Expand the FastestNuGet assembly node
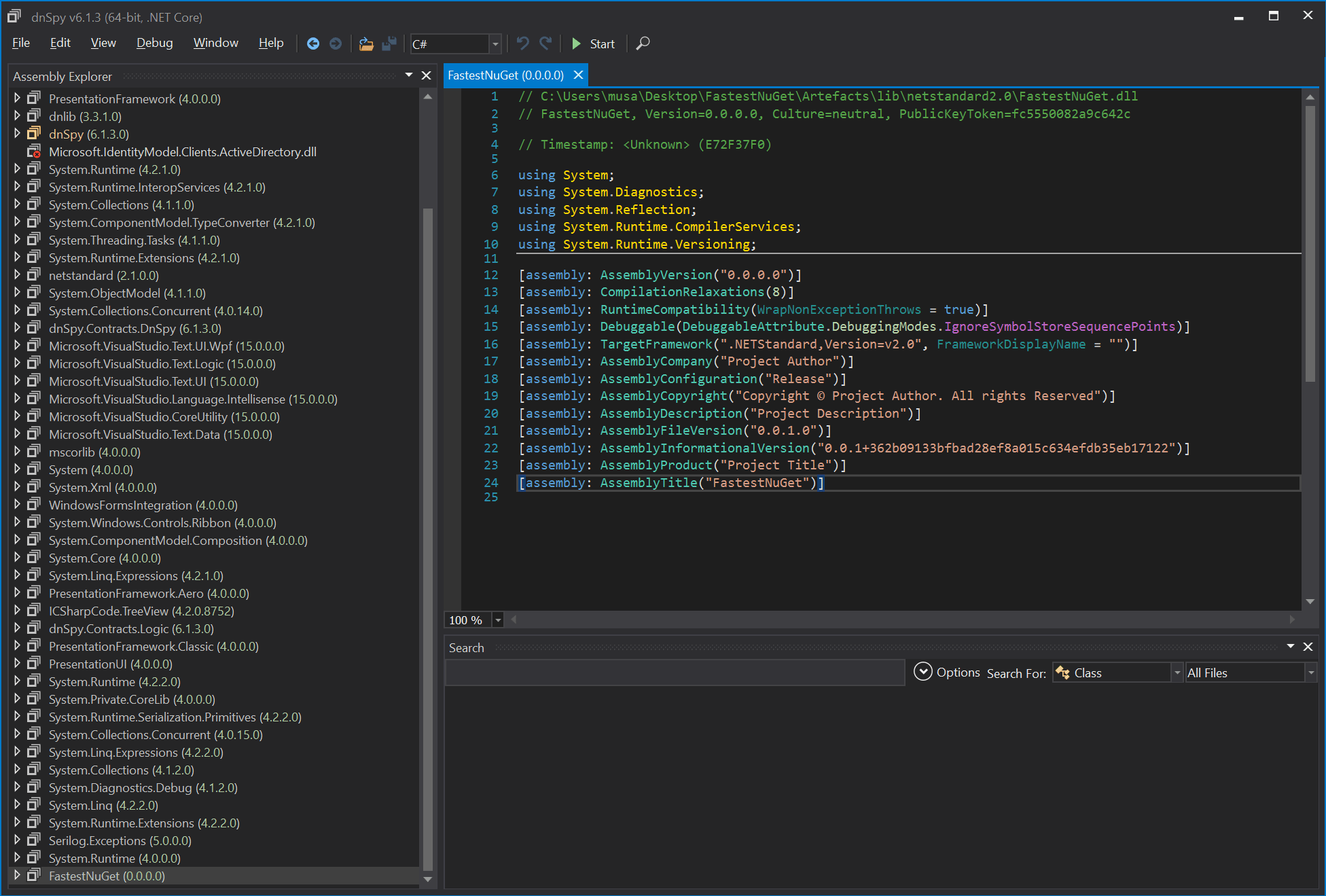 (17, 876)
